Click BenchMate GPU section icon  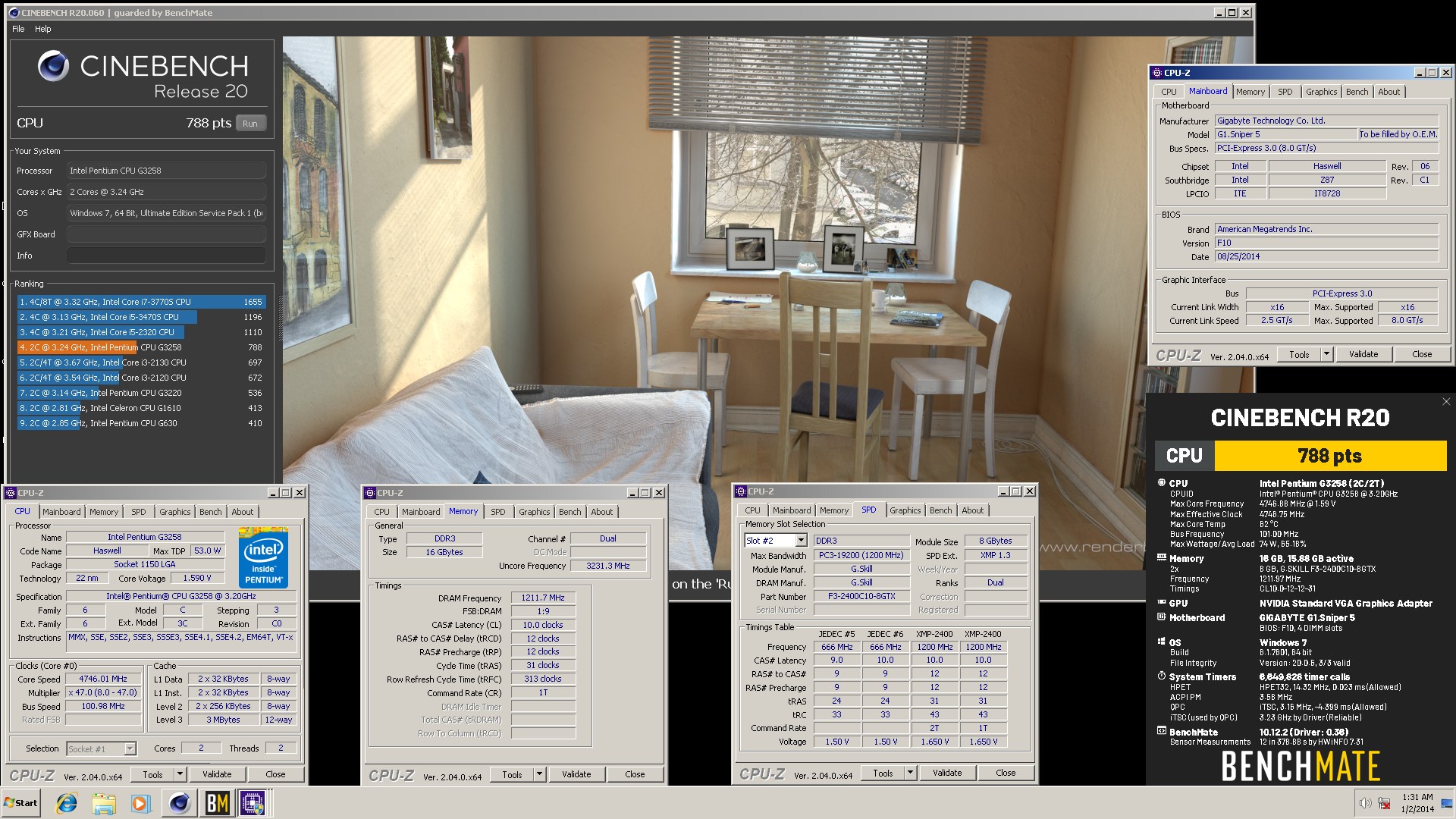pos(1162,603)
